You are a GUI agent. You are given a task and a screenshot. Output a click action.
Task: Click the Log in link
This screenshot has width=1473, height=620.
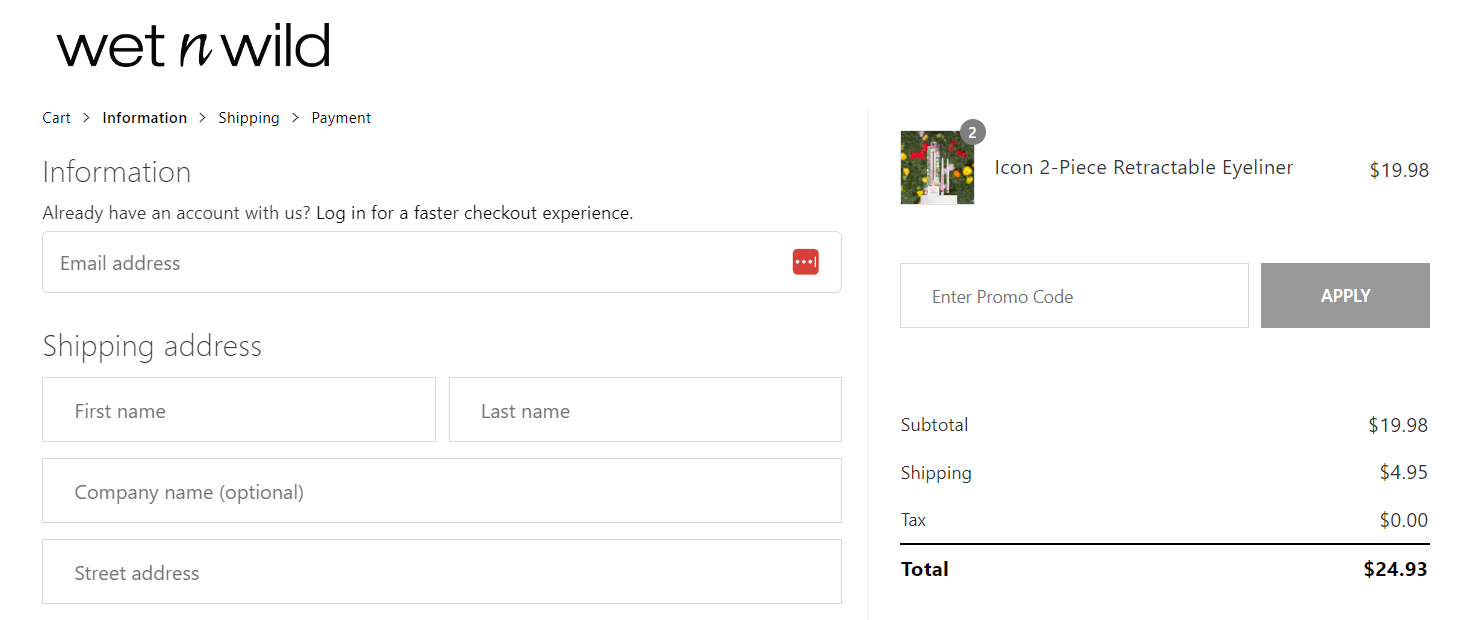pos(341,213)
